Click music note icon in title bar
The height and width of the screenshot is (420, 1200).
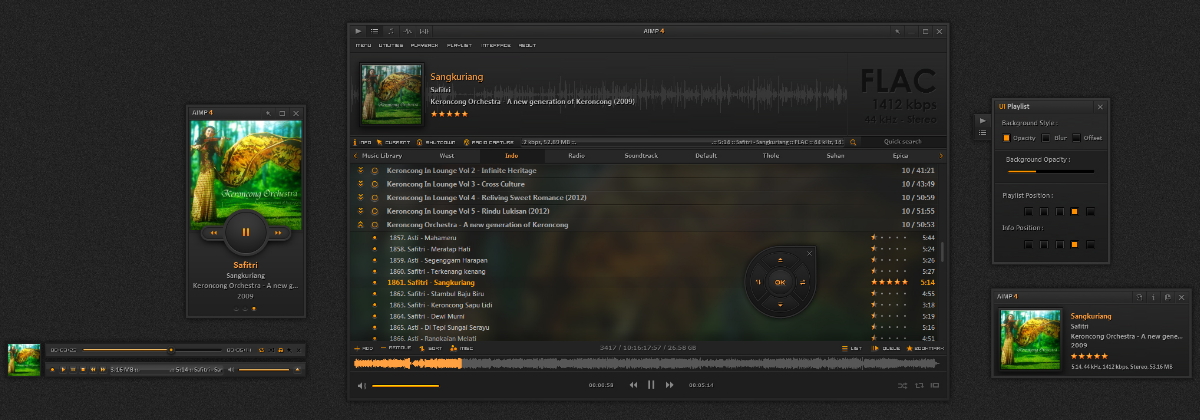tap(391, 31)
